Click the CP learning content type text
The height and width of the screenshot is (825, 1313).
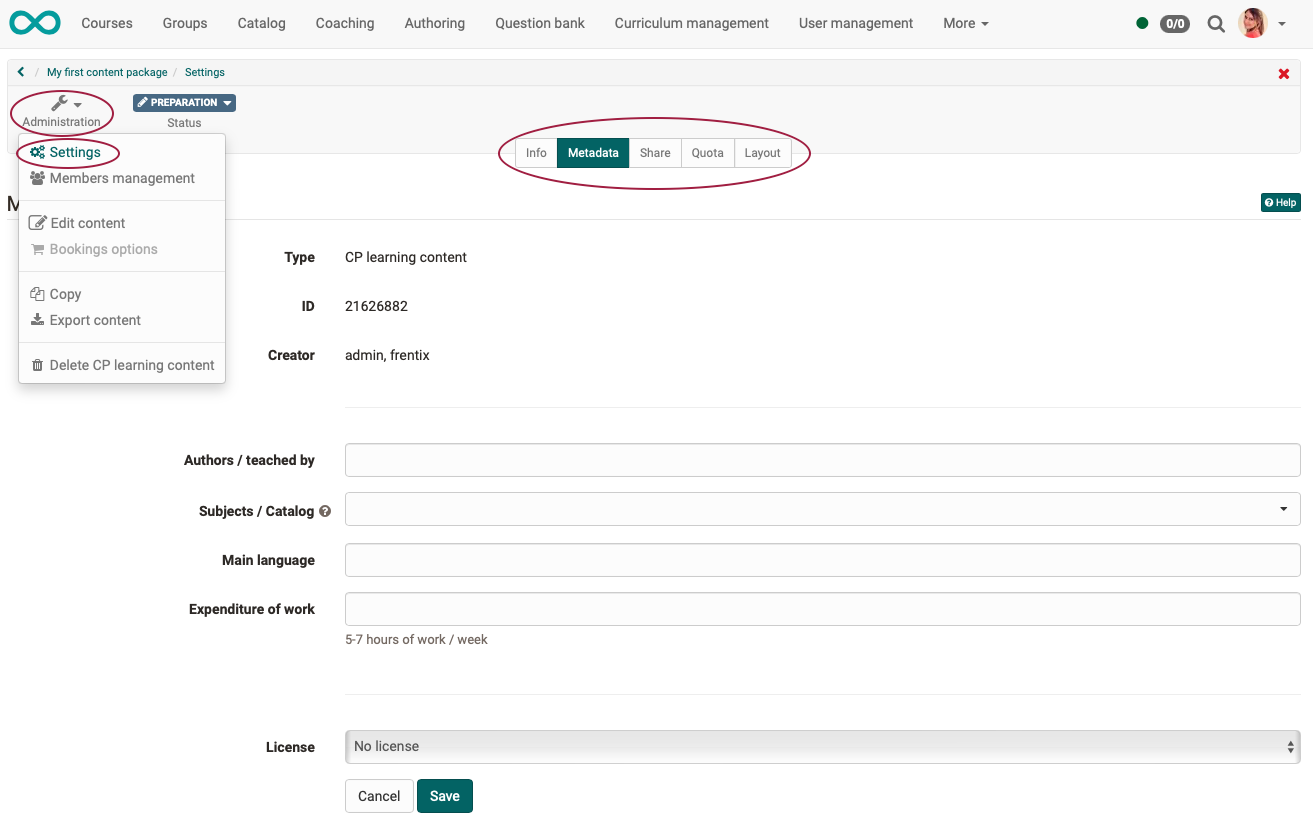pos(406,257)
